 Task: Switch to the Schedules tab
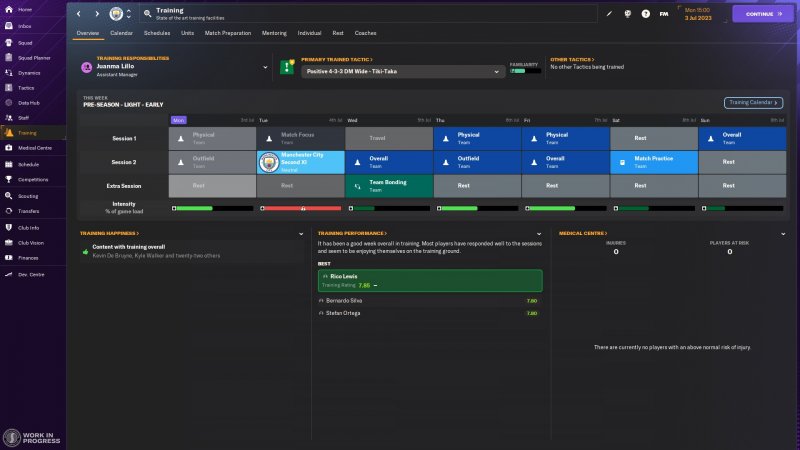(157, 33)
